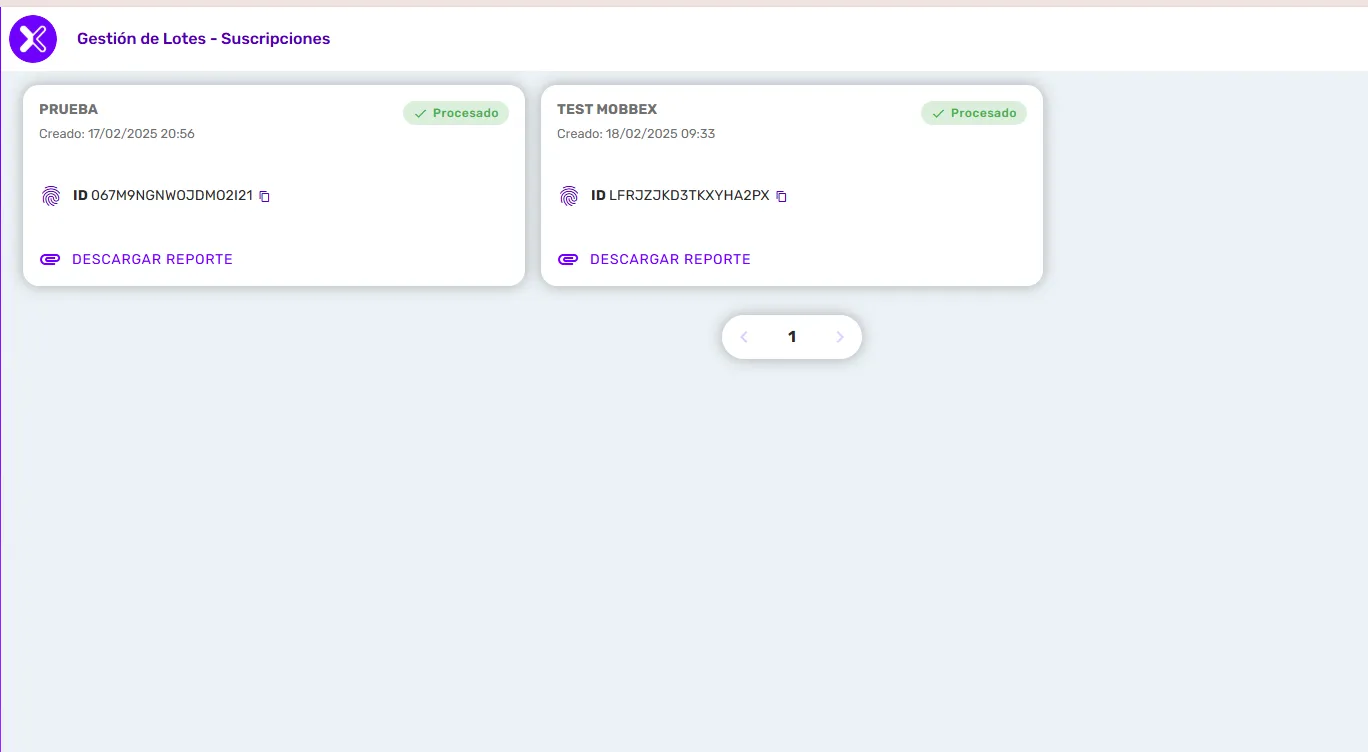Screen dimensions: 1368x752
Task: Select page 1 in the pagination
Action: [x=792, y=337]
